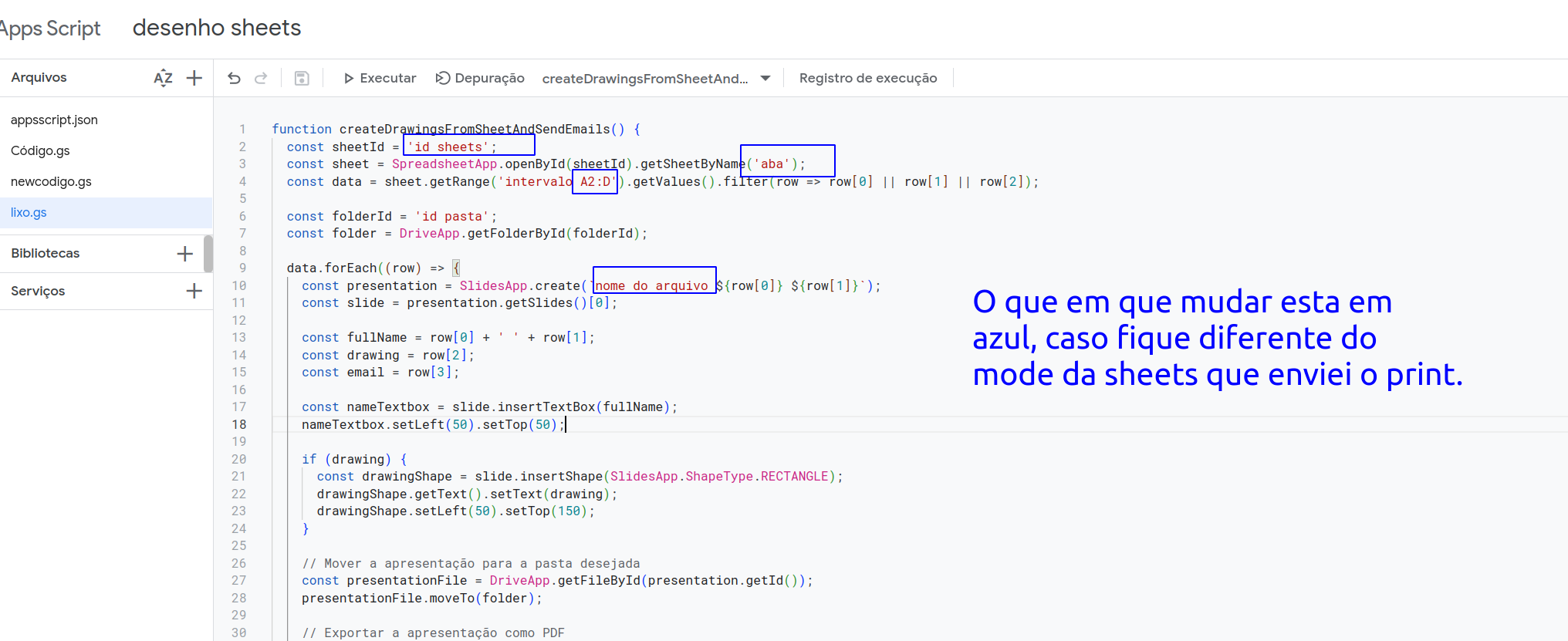Open Registro de execução log

(868, 78)
